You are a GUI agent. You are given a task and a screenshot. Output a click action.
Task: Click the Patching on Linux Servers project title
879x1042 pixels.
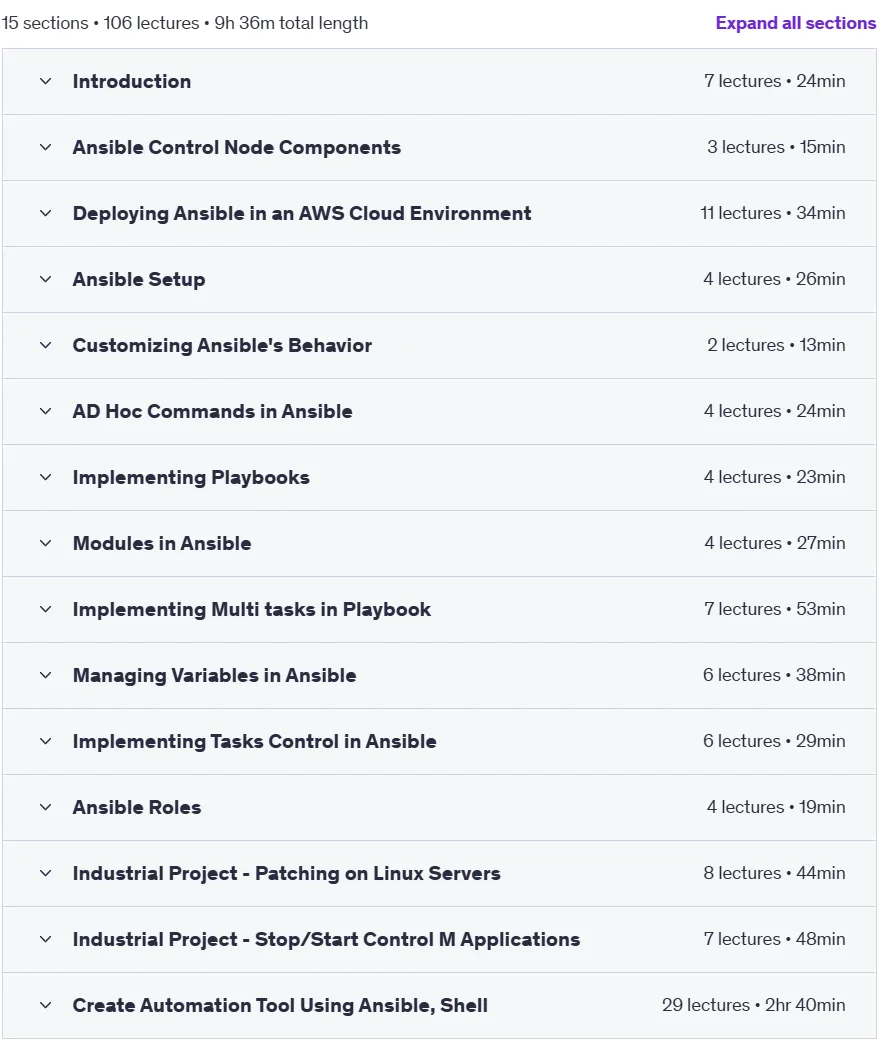(286, 873)
